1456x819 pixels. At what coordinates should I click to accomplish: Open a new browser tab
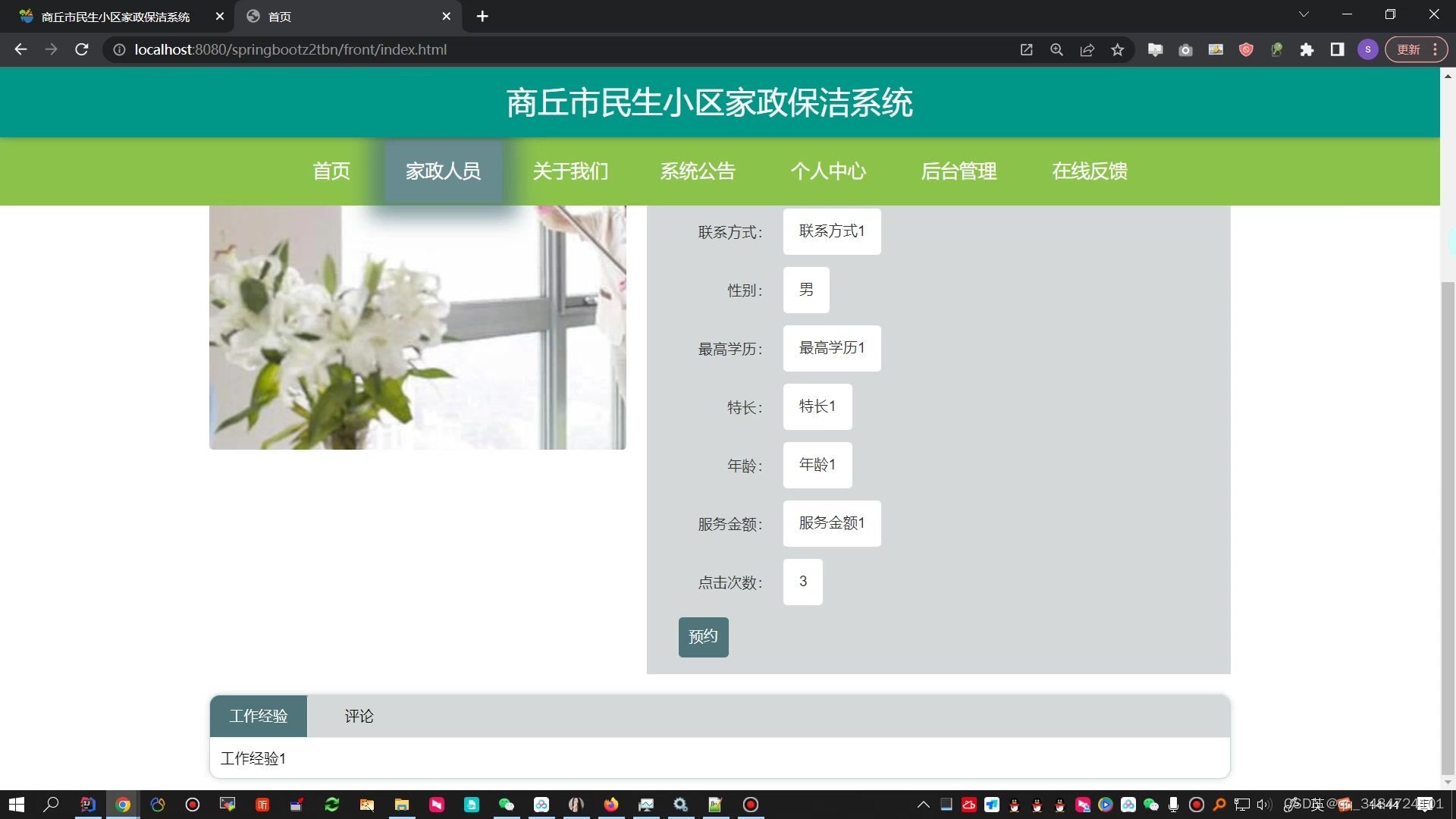click(x=482, y=16)
